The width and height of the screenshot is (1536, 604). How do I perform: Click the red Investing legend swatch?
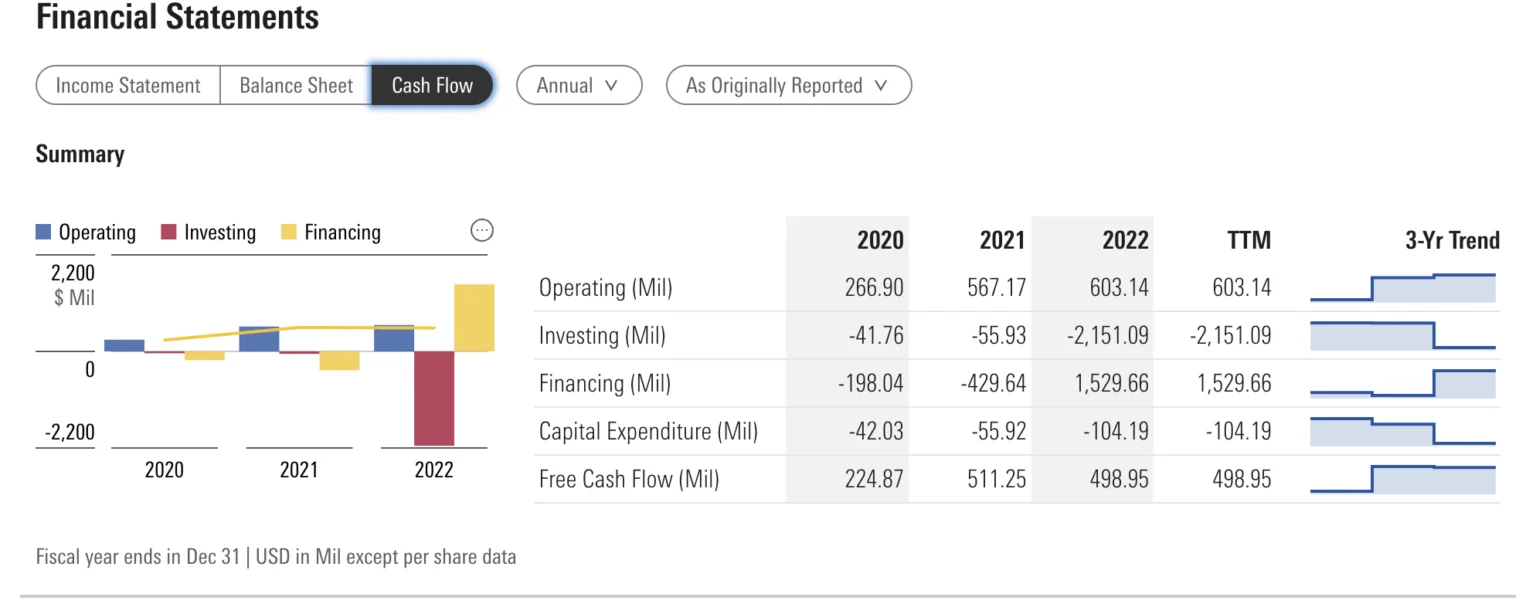(168, 233)
